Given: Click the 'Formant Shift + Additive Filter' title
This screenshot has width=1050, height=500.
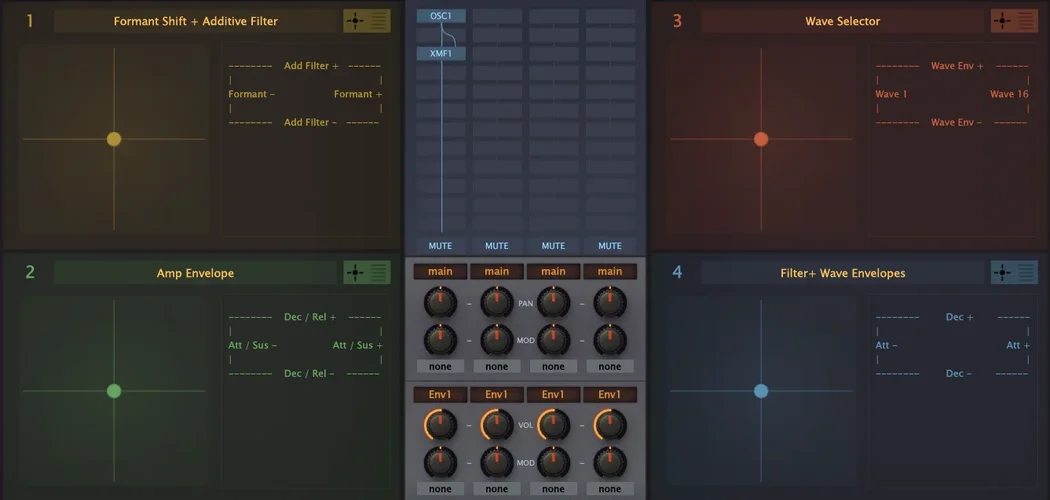Looking at the screenshot, I should [196, 21].
